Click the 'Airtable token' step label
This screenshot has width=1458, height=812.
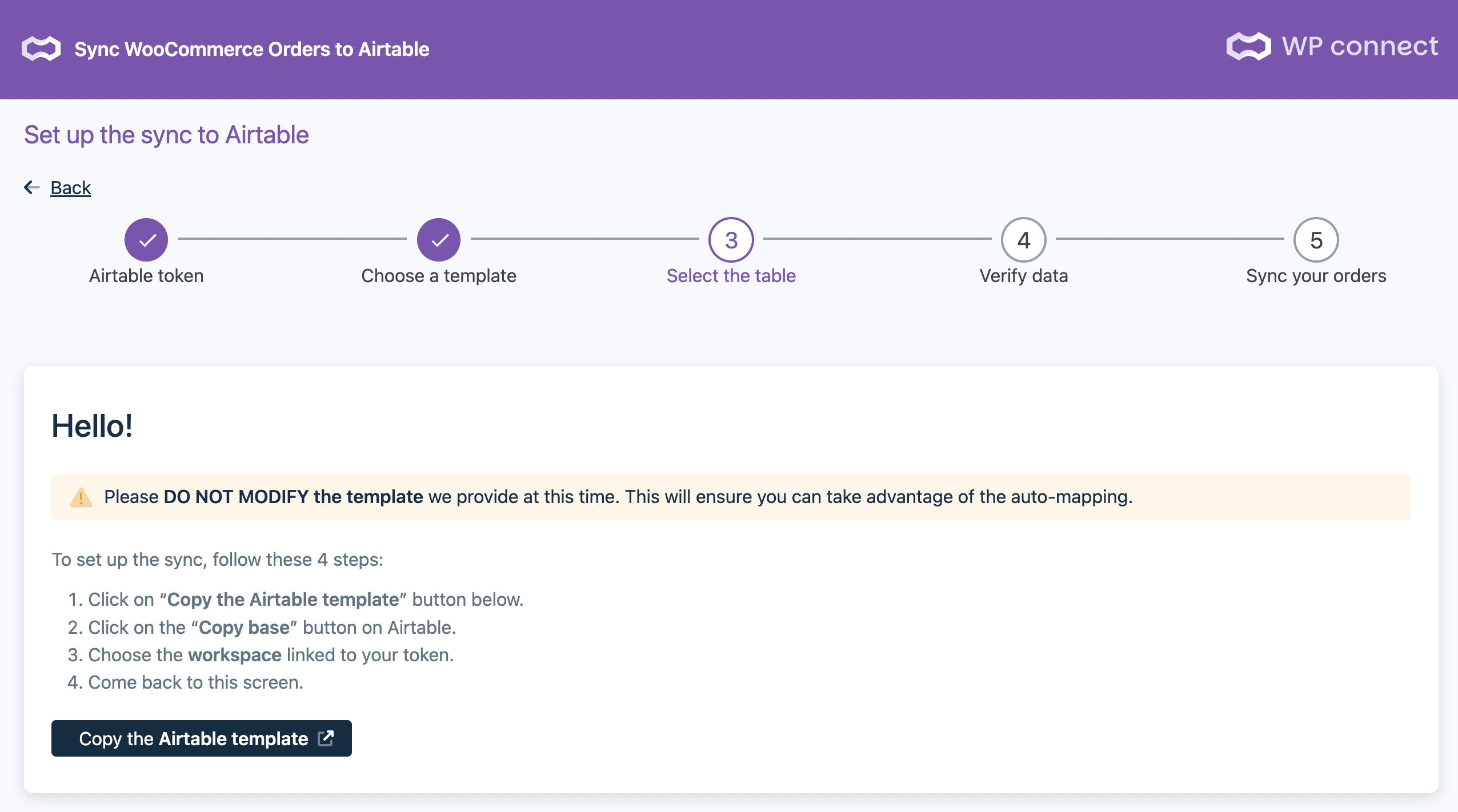tap(146, 276)
